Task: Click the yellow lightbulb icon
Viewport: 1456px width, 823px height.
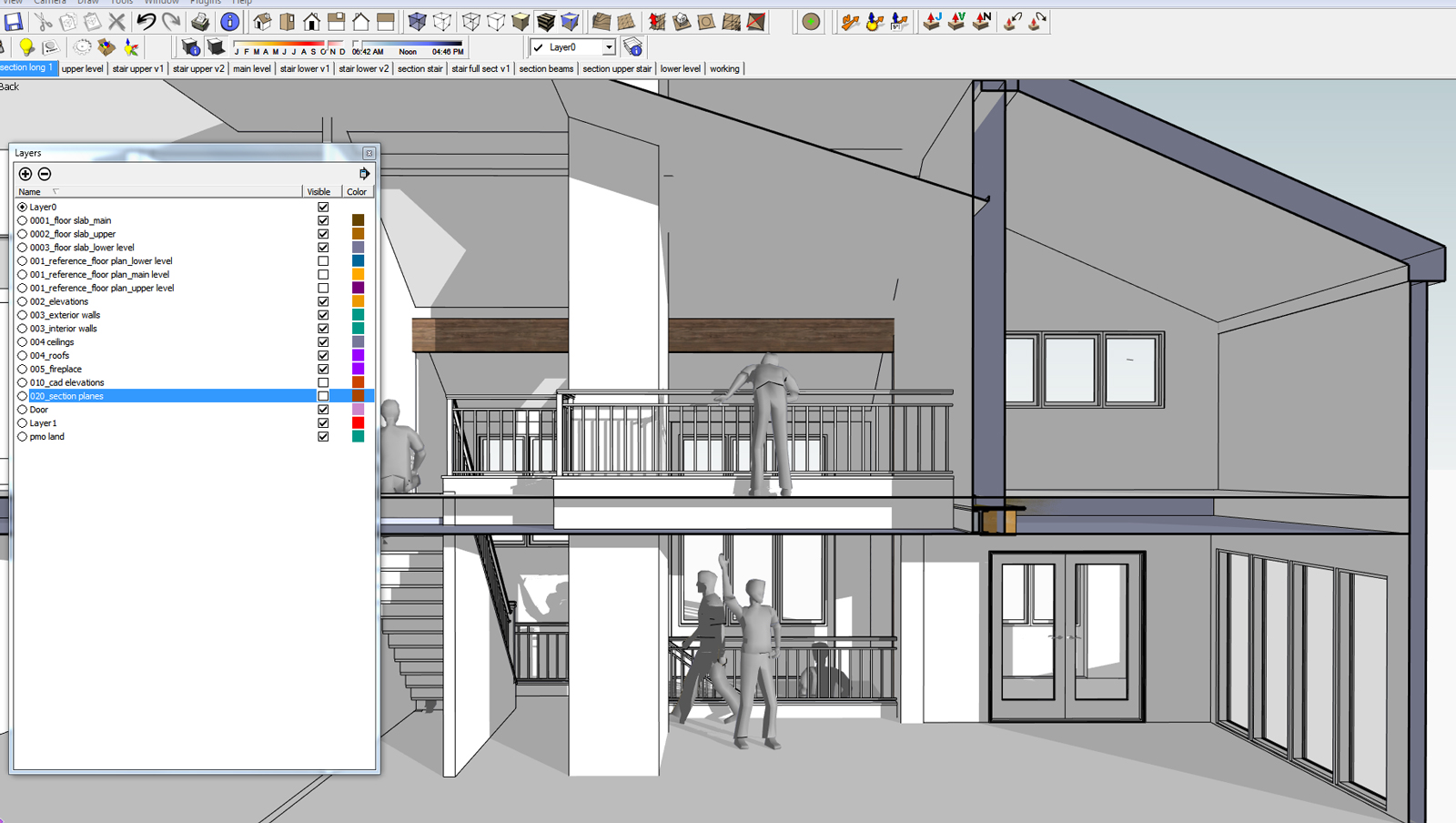Action: (26, 46)
